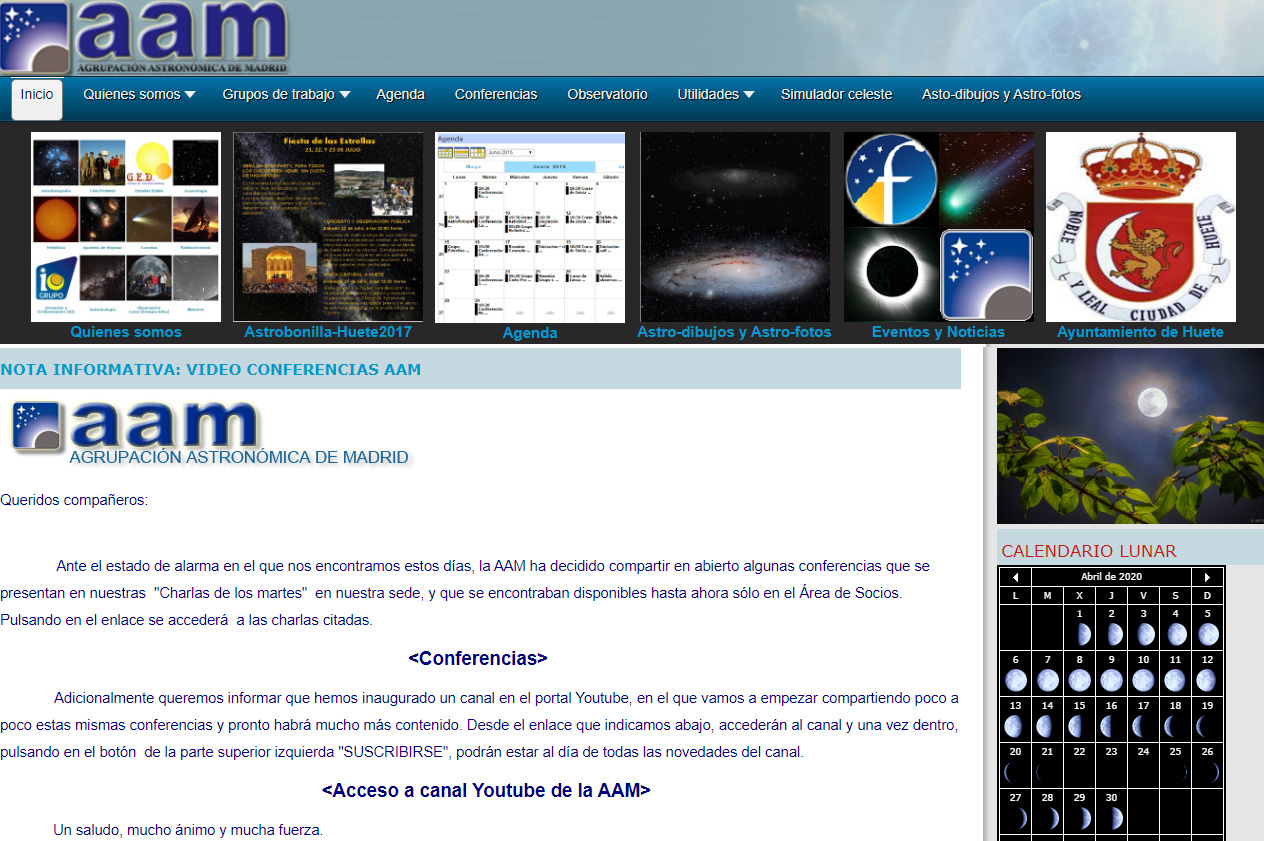
Task: Open the Utilidades dropdown menu
Action: 715,95
